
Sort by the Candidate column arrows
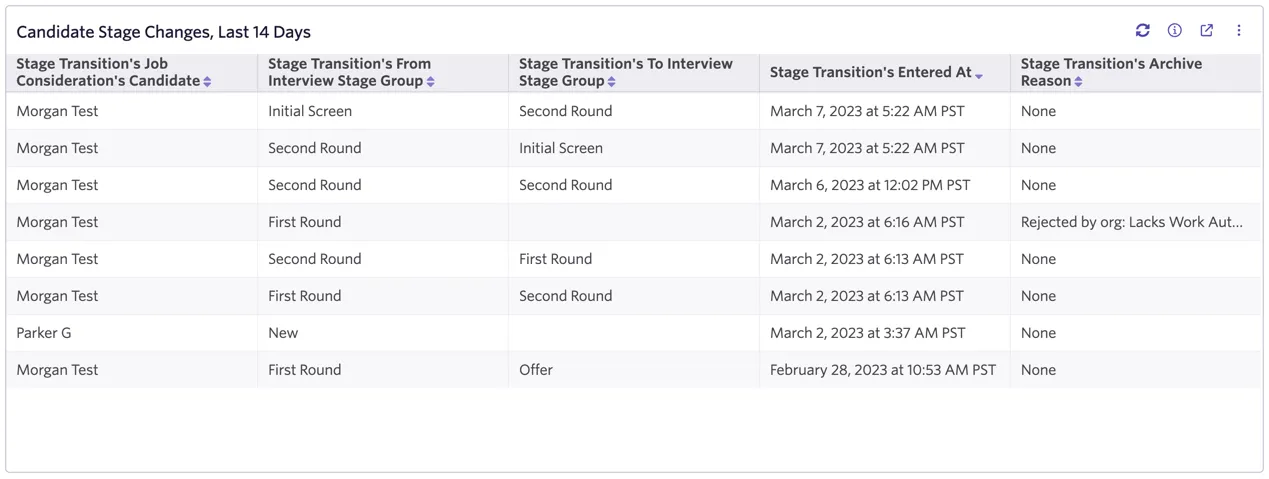pyautogui.click(x=207, y=82)
